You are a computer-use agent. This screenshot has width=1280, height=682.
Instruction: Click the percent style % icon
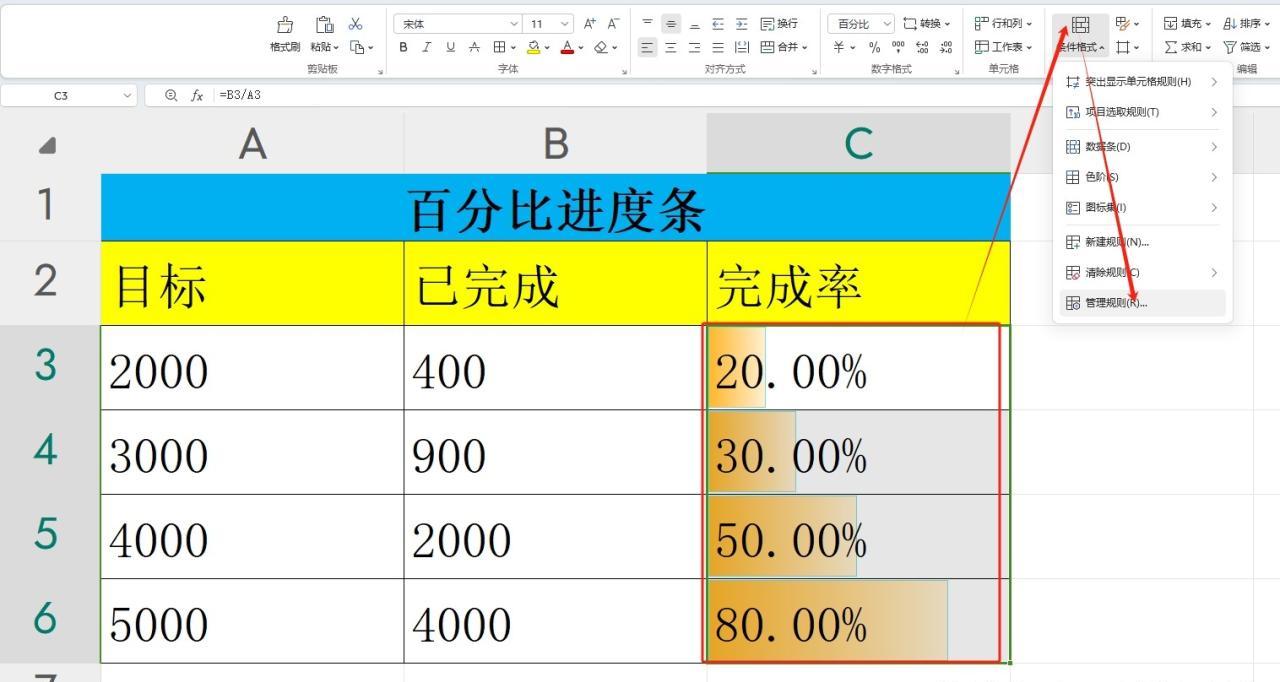click(x=875, y=47)
